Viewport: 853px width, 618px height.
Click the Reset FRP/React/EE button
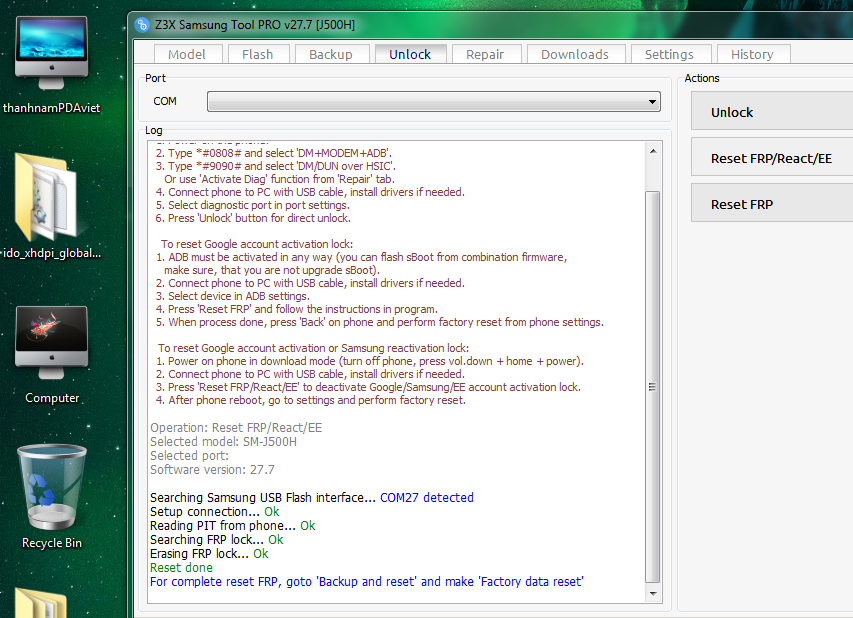[772, 157]
